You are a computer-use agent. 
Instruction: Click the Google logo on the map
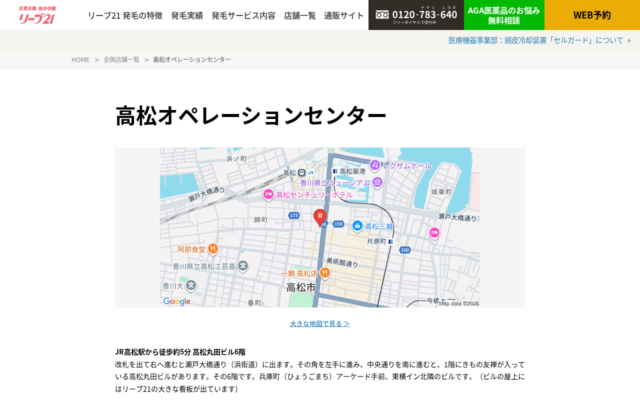point(177,301)
